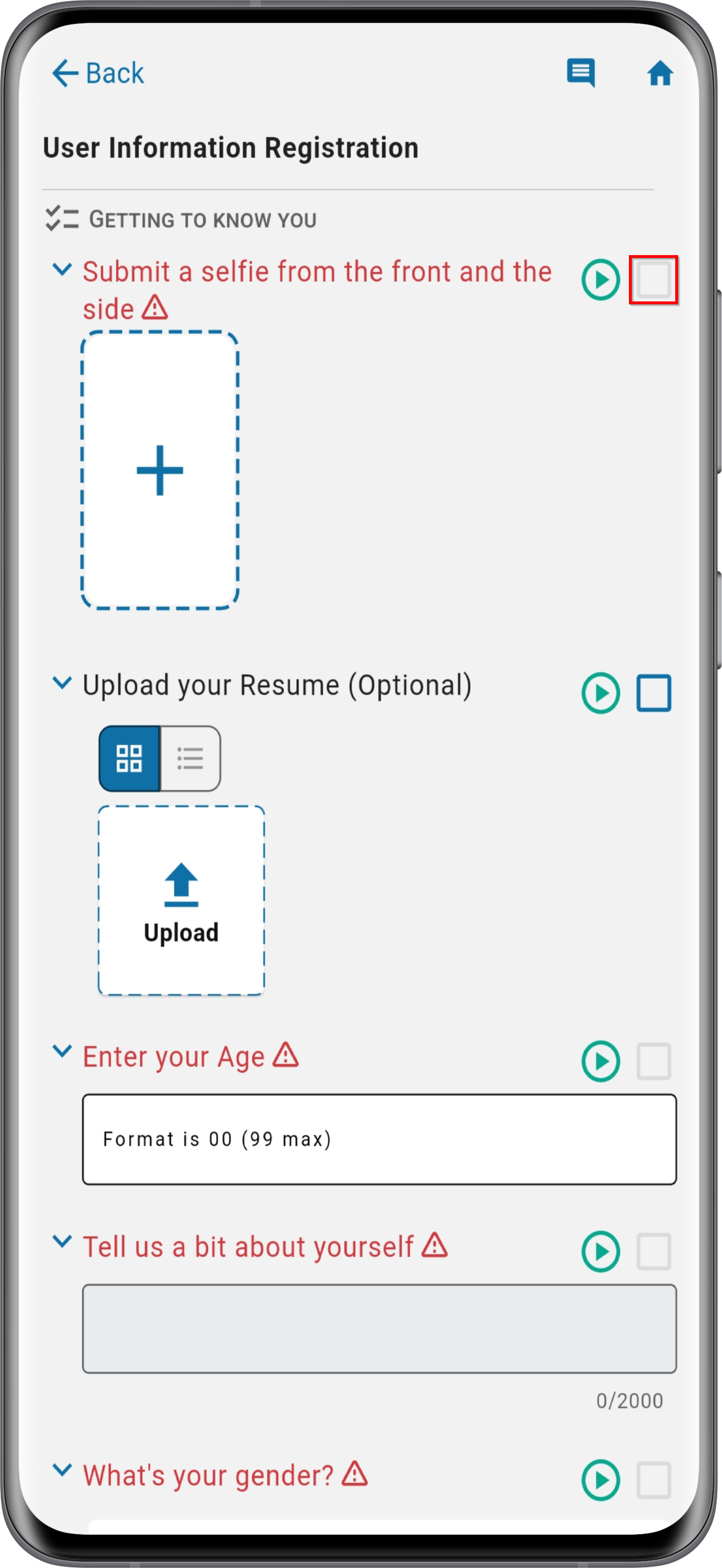Viewport: 722px width, 1568px height.
Task: Switch resume files to list view
Action: 190,758
